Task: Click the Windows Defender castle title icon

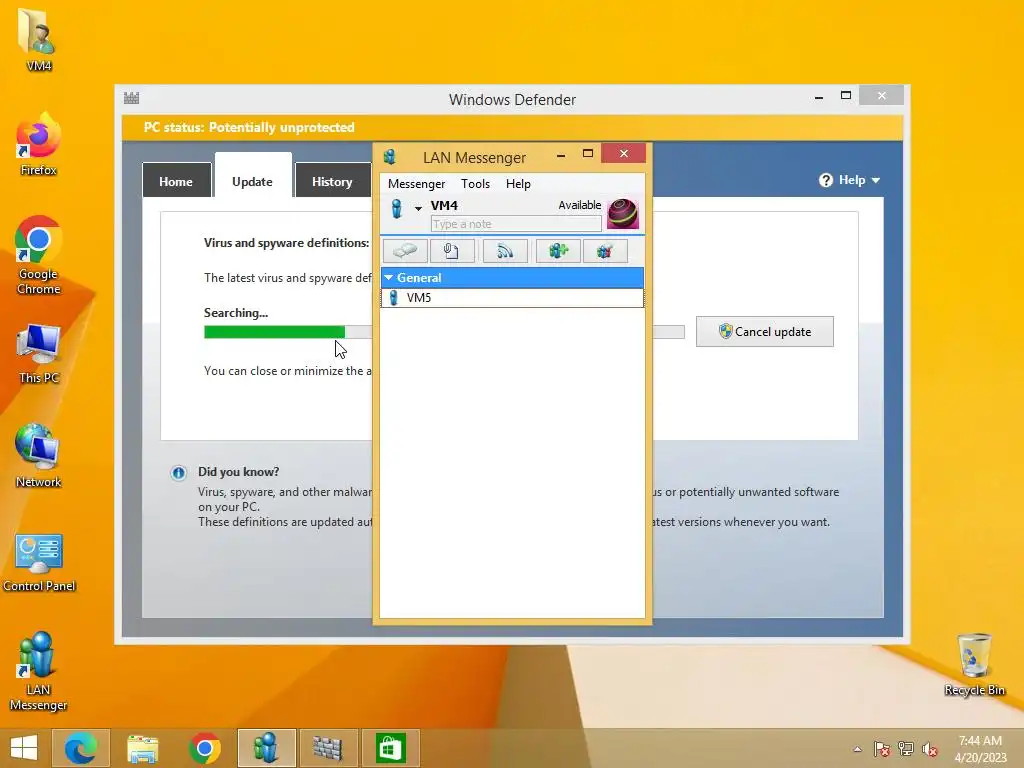Action: [x=131, y=98]
